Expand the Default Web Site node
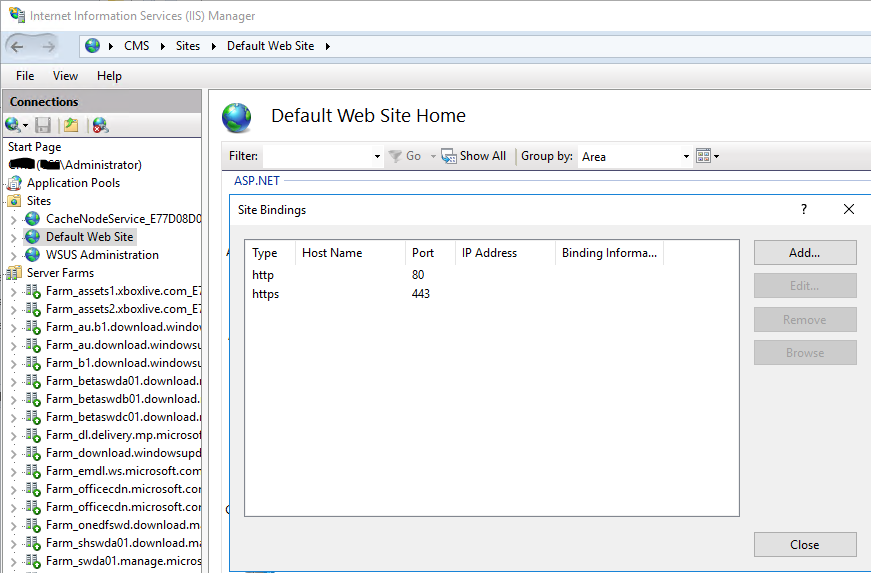Viewport: 871px width, 573px height. click(x=14, y=238)
